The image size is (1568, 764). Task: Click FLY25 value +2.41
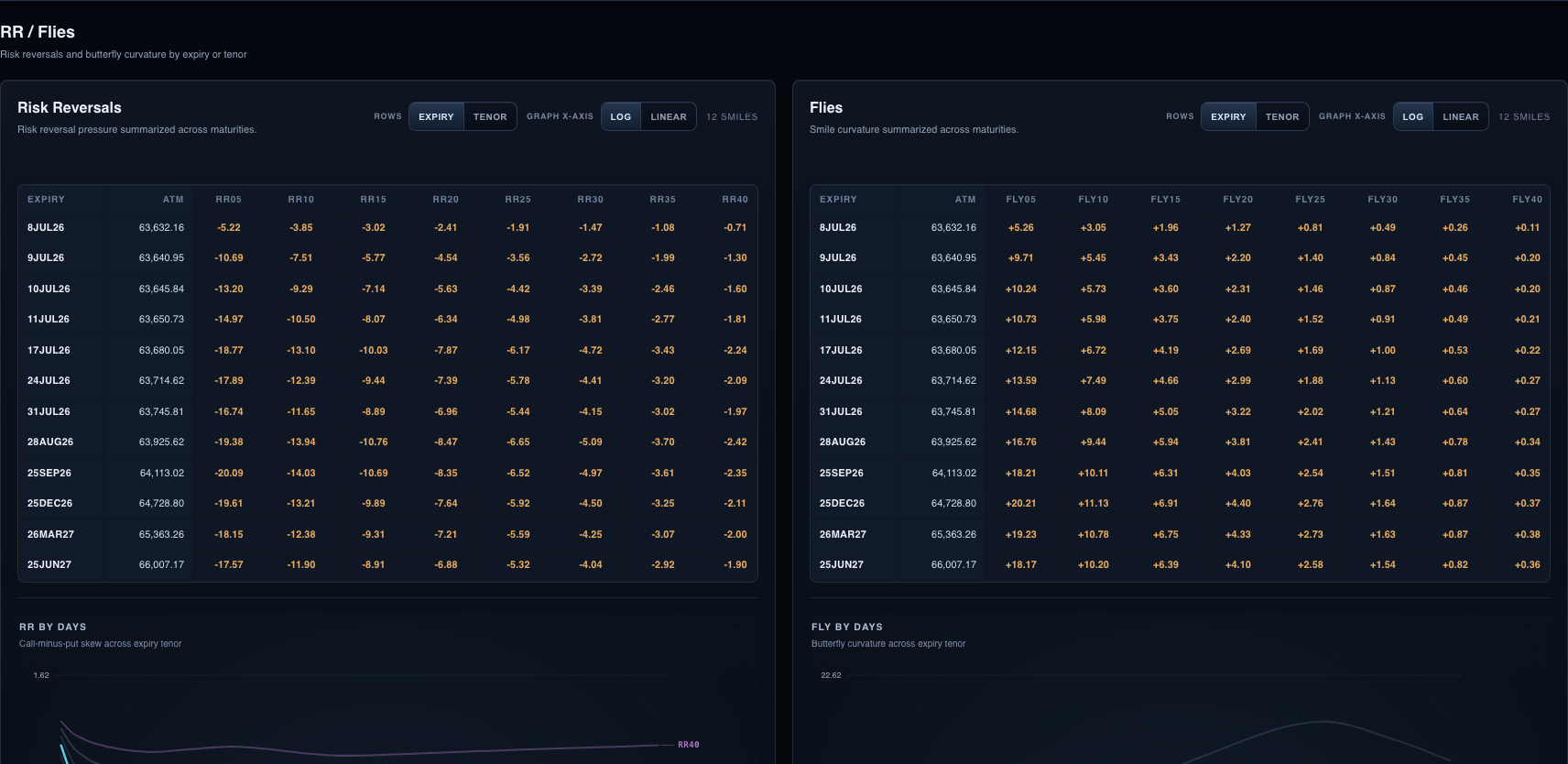click(1311, 442)
